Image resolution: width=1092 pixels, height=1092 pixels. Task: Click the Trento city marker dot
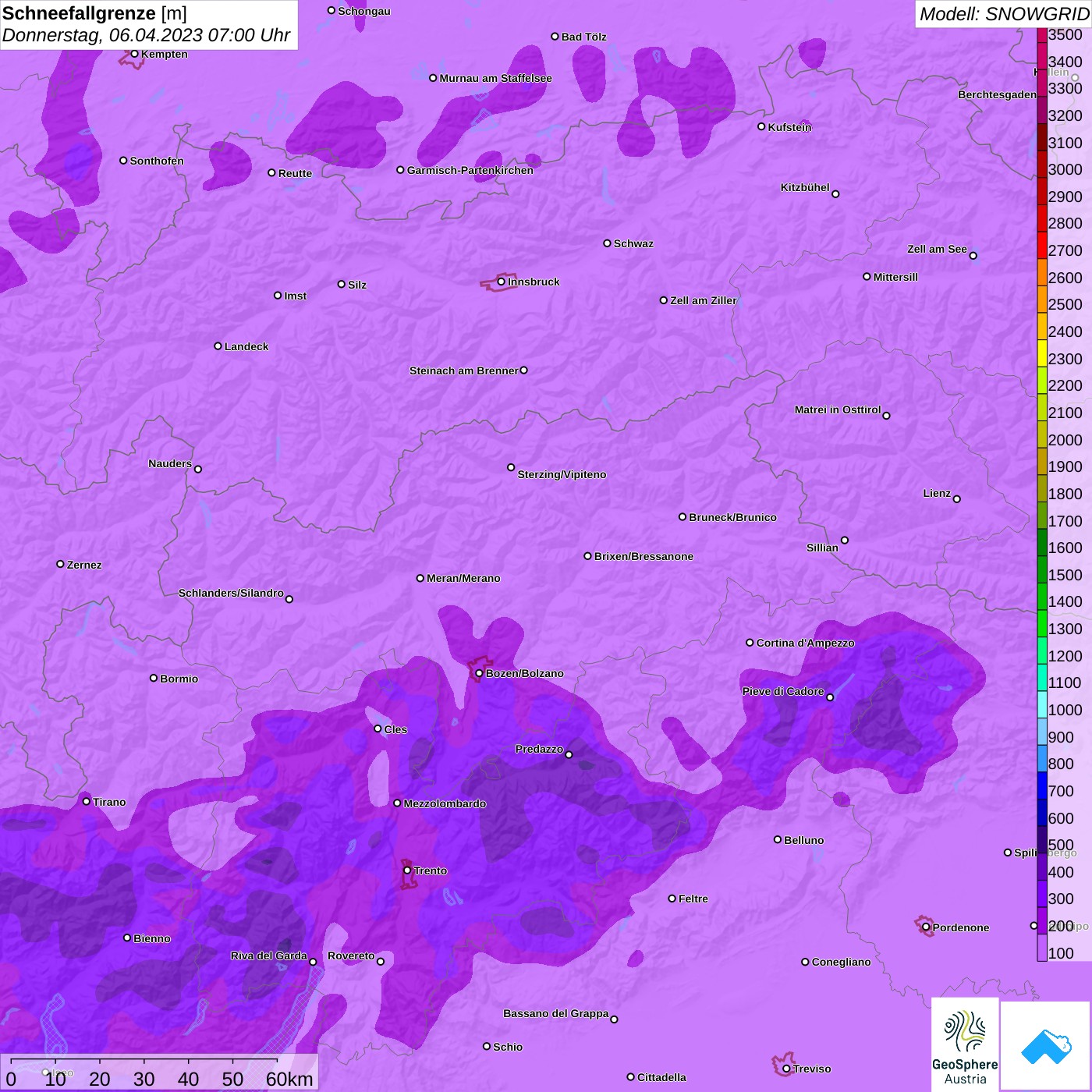click(407, 870)
